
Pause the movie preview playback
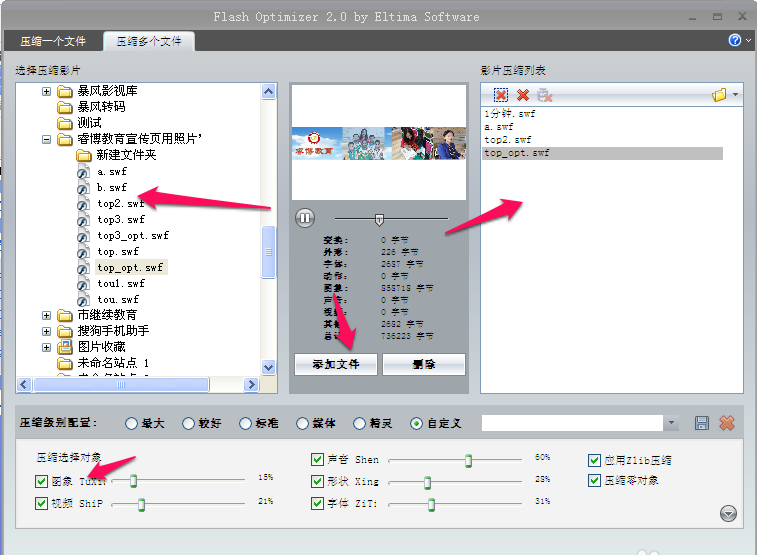[x=305, y=218]
